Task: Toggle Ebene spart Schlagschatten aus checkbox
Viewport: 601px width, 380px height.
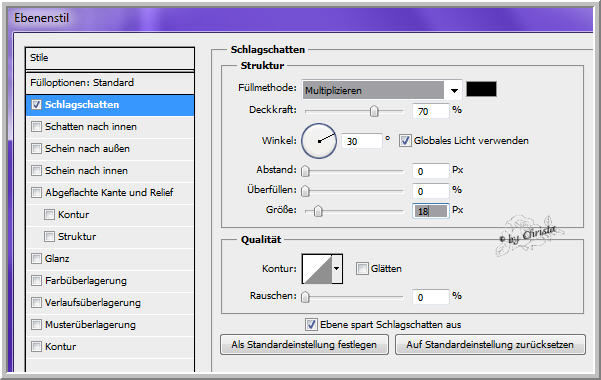Action: 311,324
